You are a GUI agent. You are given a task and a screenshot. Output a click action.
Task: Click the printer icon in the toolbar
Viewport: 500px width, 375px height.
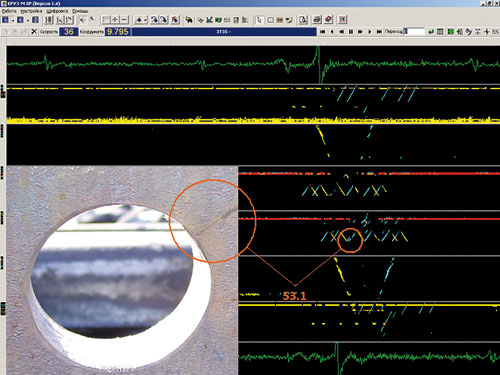317,20
